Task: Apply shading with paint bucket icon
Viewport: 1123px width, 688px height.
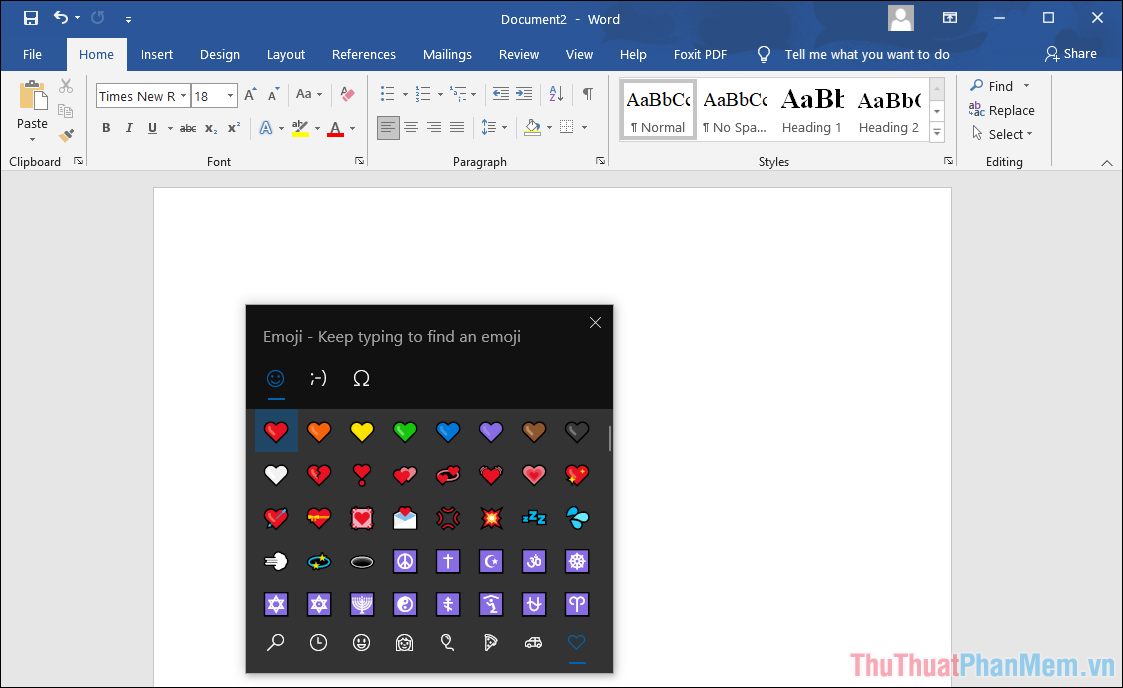Action: (532, 128)
